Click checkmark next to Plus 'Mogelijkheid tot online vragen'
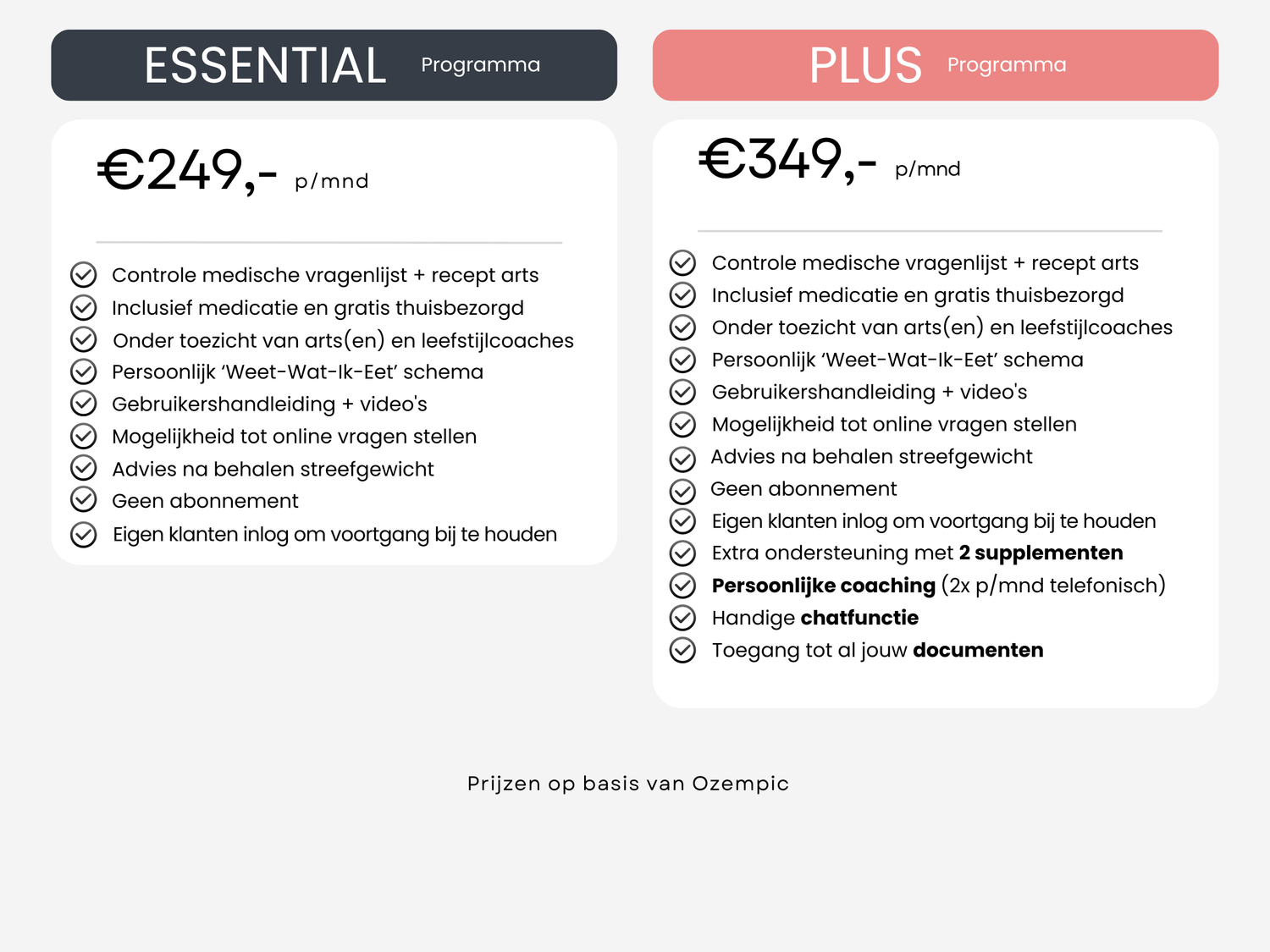 [682, 424]
